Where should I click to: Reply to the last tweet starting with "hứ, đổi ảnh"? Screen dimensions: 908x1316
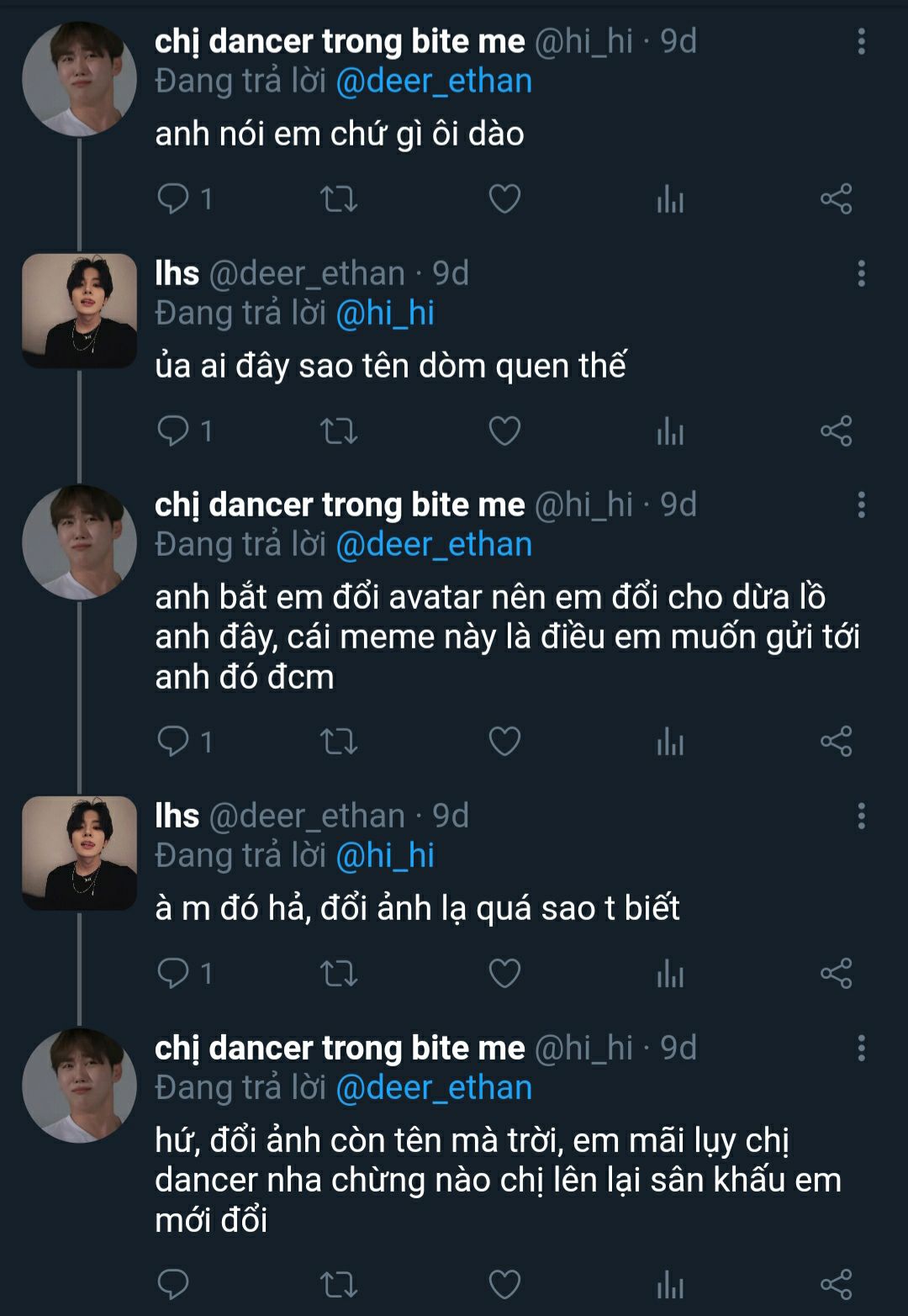(174, 1285)
